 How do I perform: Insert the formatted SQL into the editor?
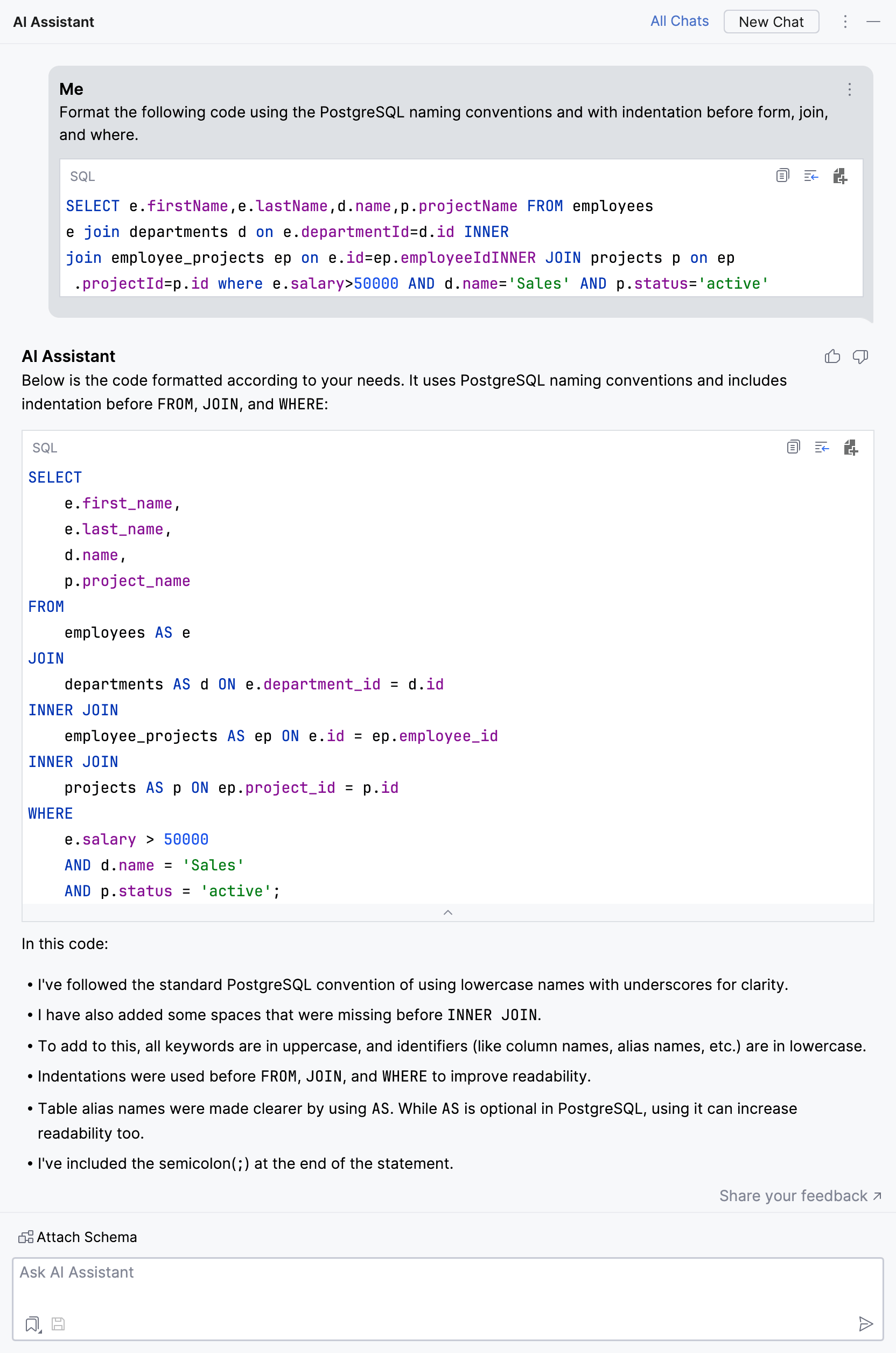(x=822, y=448)
